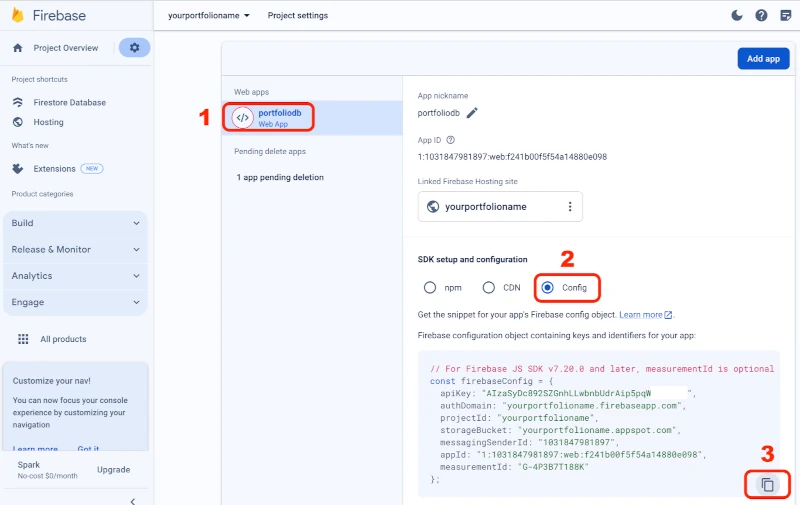Click SDK setup and configuration heading

point(472,259)
